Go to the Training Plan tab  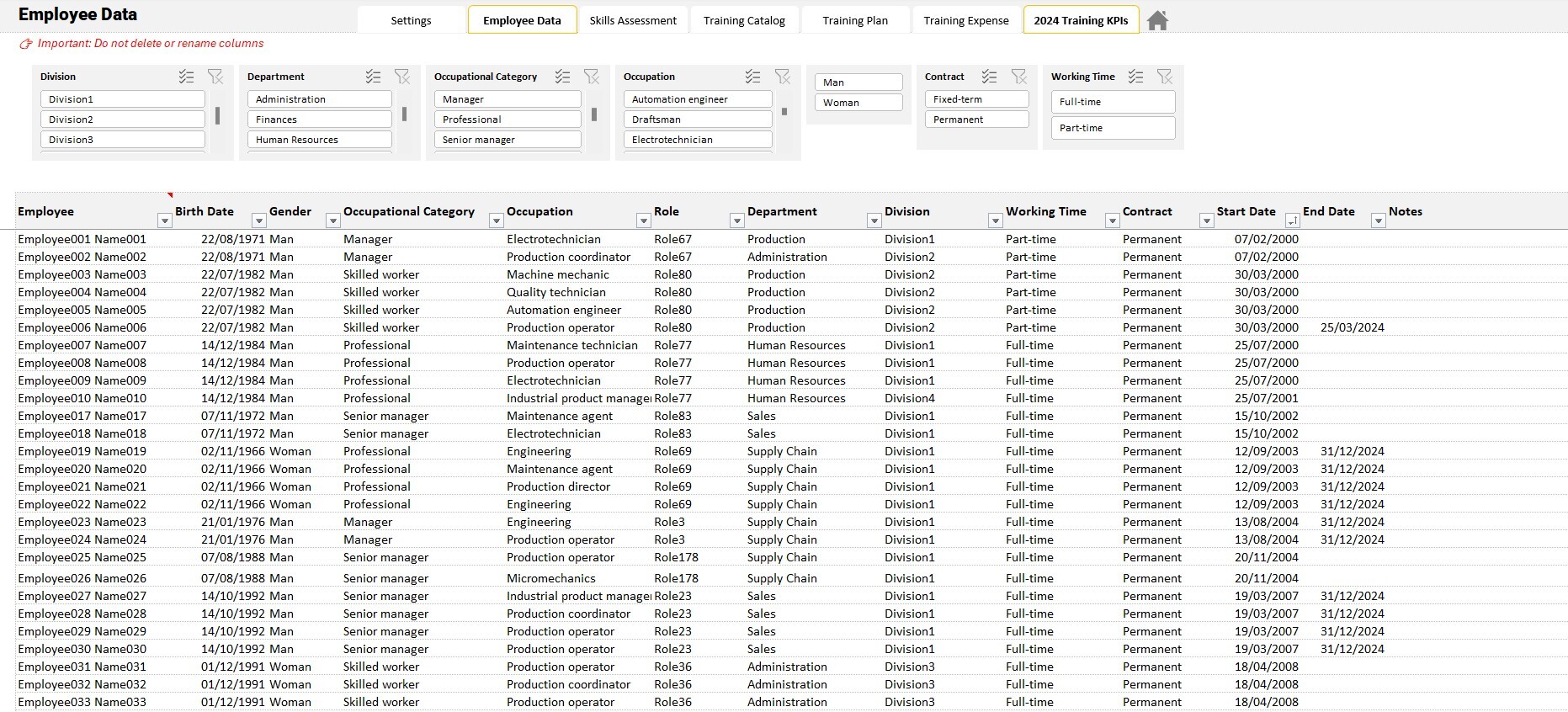coord(855,20)
